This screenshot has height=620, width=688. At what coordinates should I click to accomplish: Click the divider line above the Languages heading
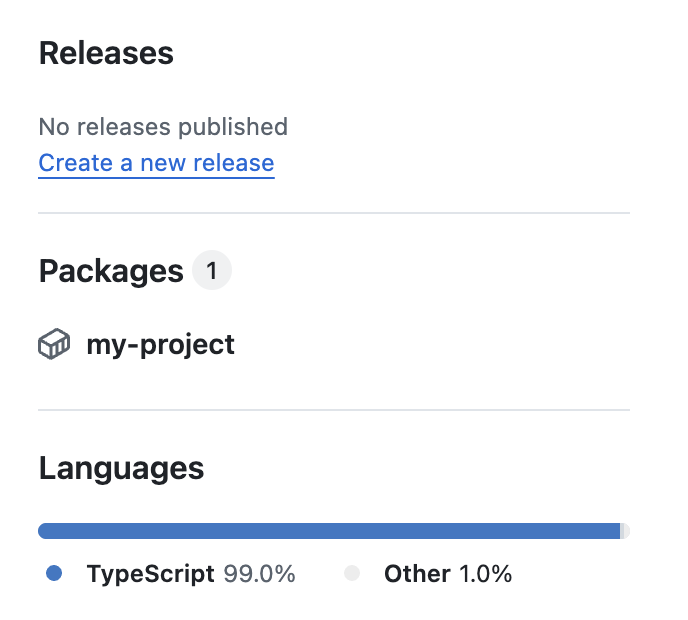tap(334, 410)
